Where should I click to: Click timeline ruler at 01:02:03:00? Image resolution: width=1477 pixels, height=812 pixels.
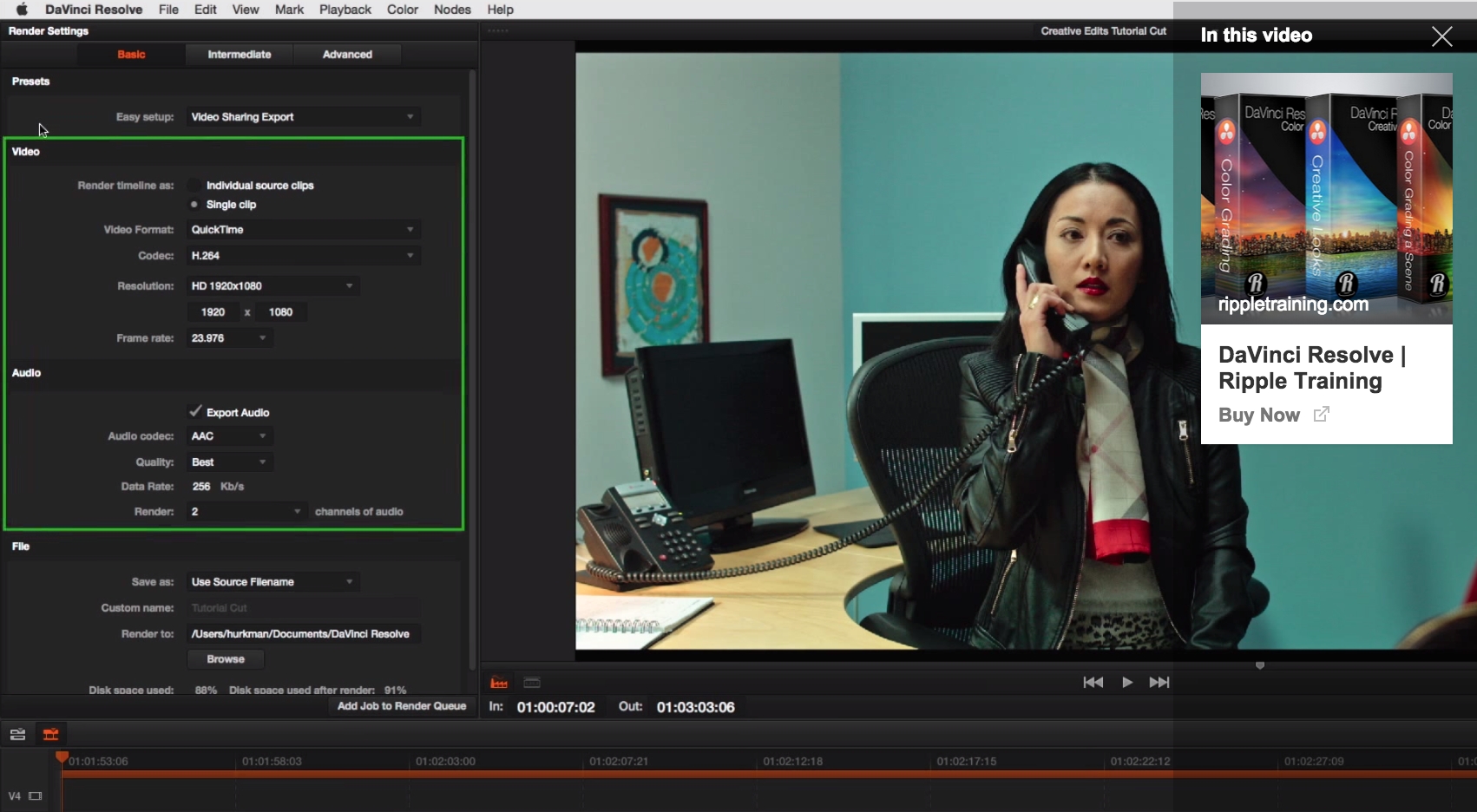click(x=445, y=762)
